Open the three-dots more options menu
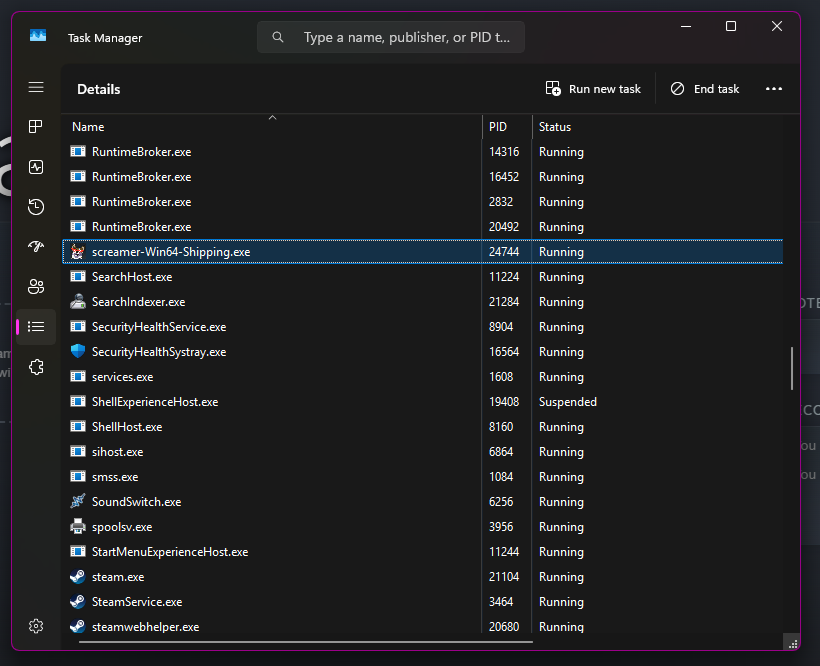 [x=773, y=89]
